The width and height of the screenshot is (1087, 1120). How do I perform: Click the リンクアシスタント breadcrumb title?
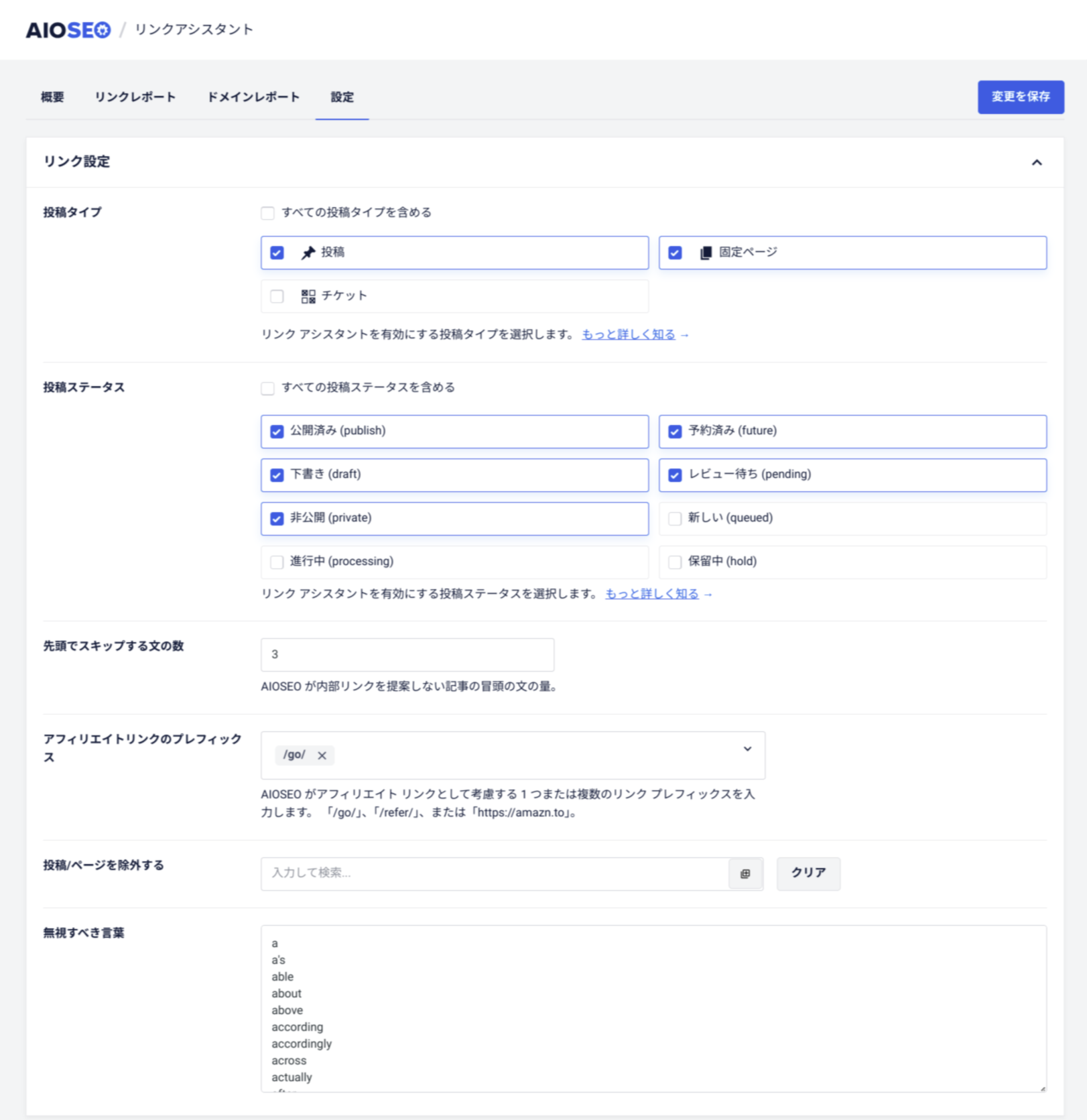194,29
